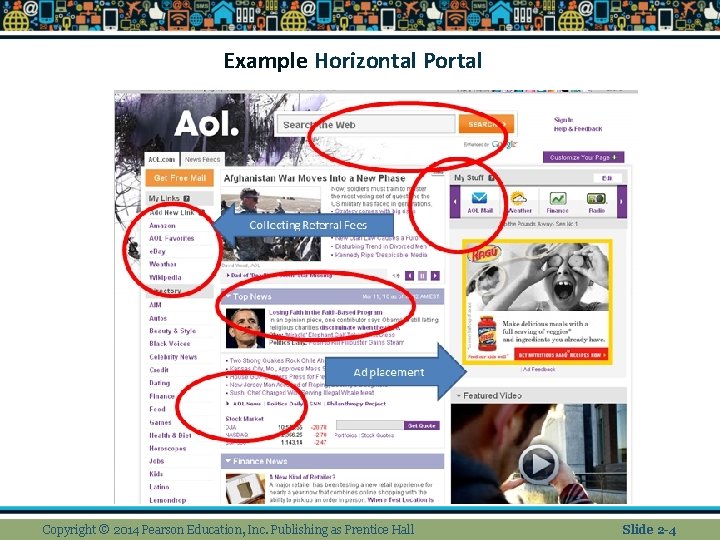Show next My Stuff items with right arrow
Image resolution: width=720 pixels, height=540 pixels.
coord(622,201)
